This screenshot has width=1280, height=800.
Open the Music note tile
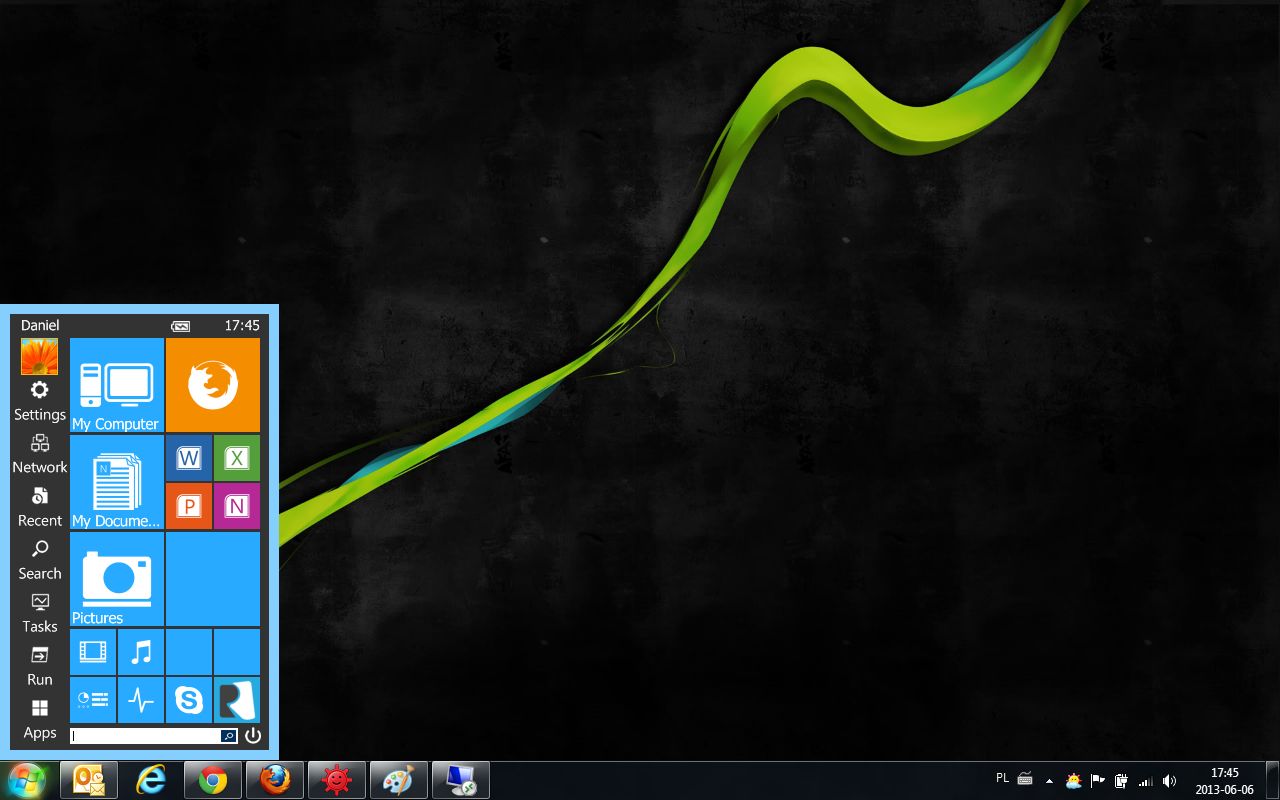[141, 652]
